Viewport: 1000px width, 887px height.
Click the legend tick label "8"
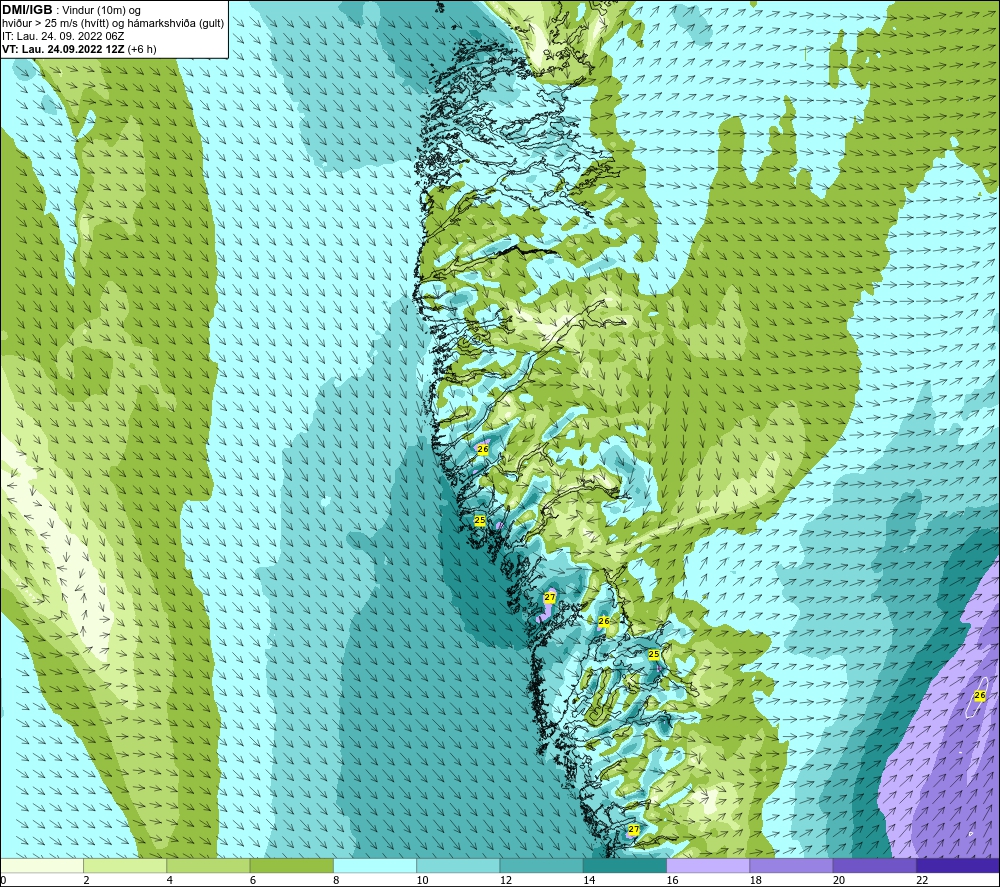pyautogui.click(x=336, y=880)
